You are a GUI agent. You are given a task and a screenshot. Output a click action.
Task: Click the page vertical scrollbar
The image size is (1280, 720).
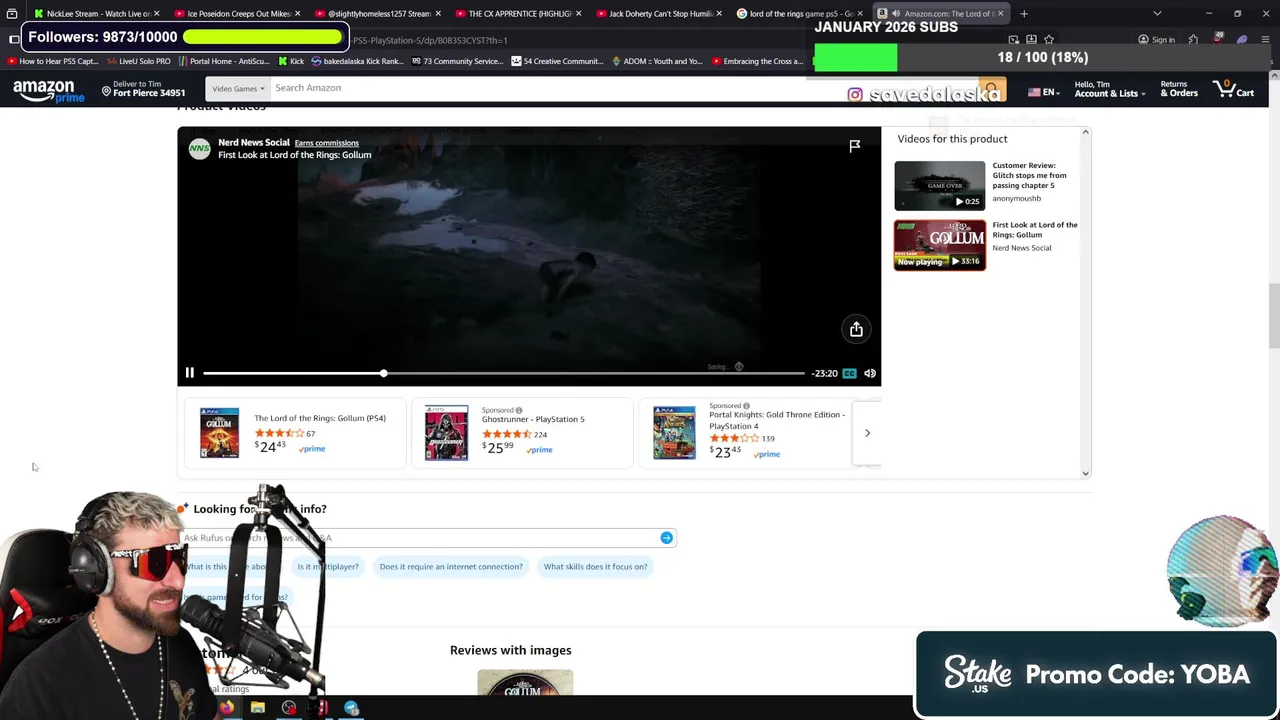click(1274, 316)
